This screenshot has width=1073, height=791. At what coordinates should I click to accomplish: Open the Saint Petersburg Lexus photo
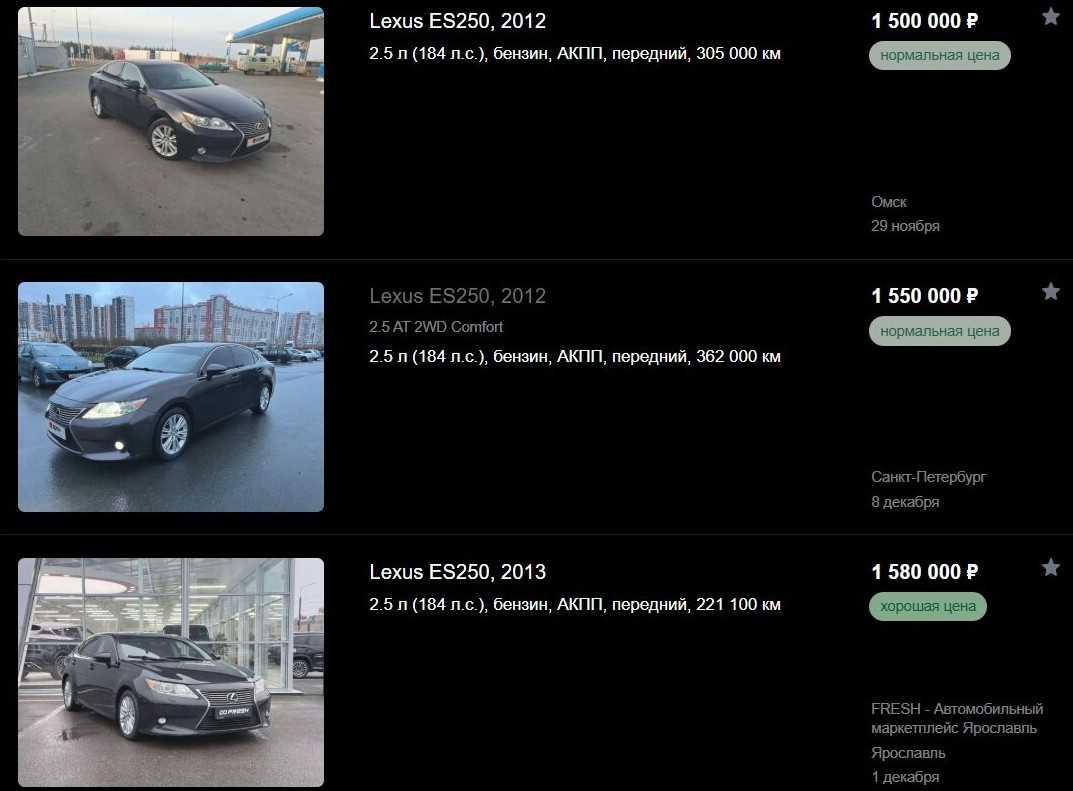coord(170,397)
